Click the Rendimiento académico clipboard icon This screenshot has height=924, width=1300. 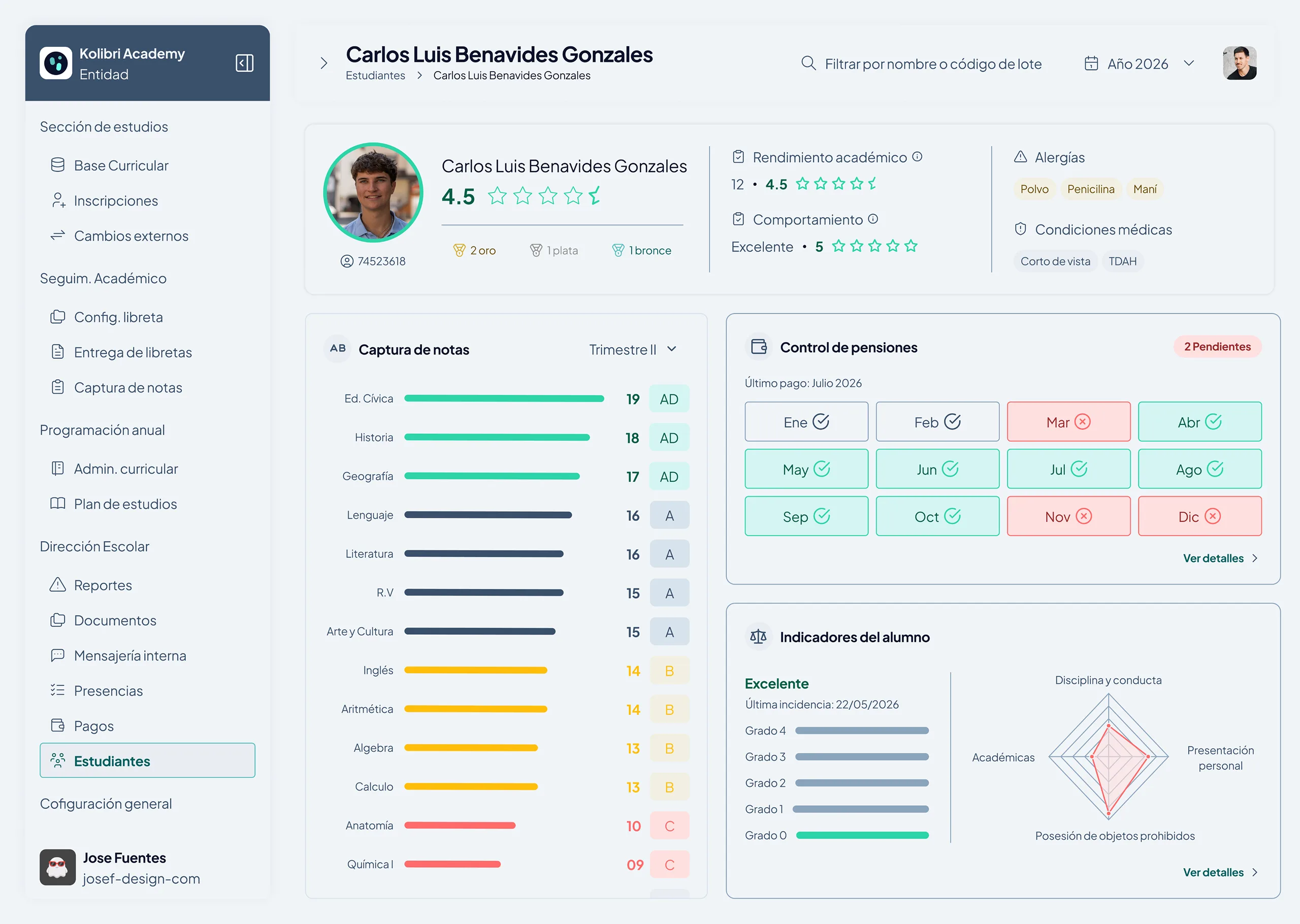(x=738, y=157)
